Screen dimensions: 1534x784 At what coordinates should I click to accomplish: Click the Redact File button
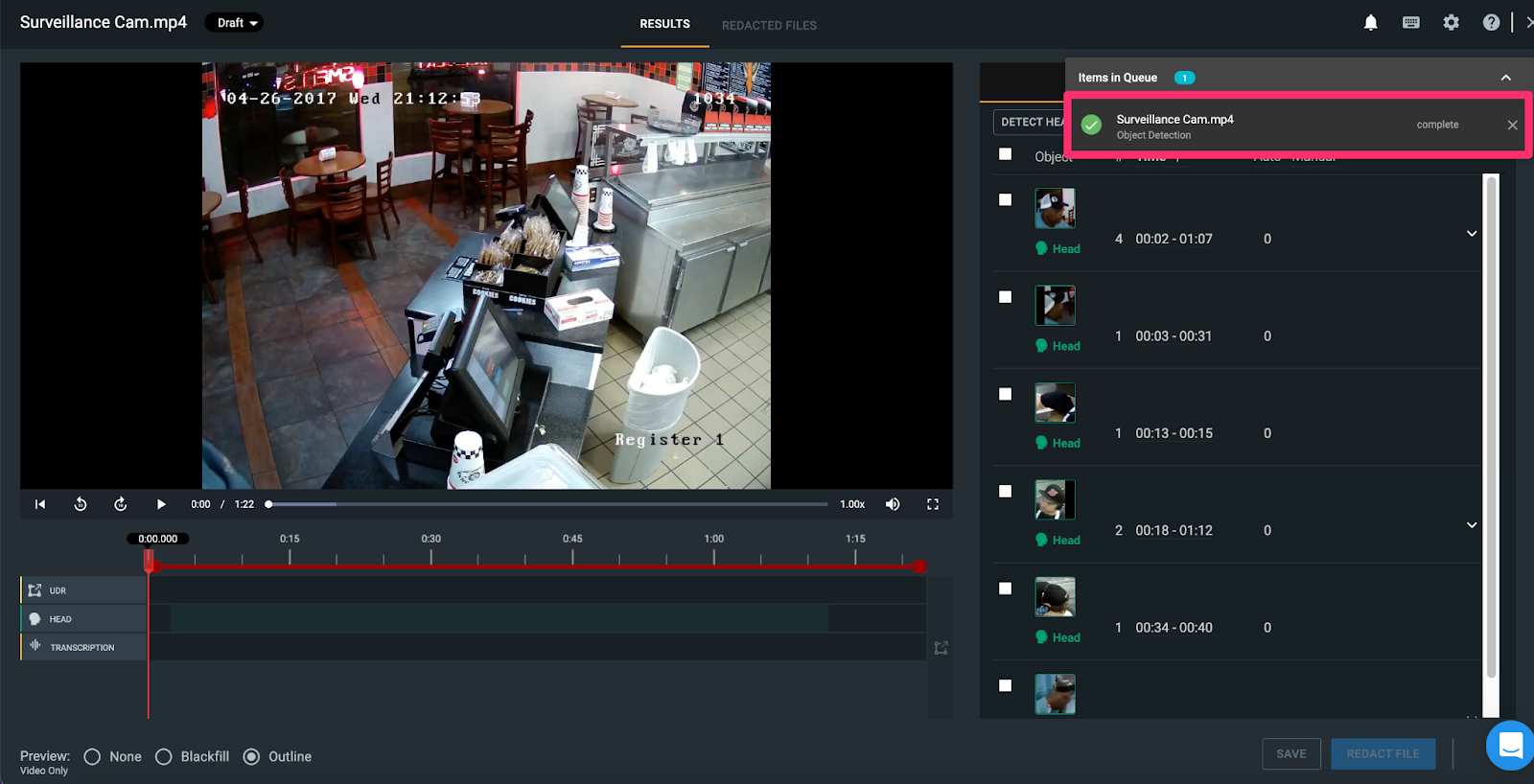tap(1383, 754)
